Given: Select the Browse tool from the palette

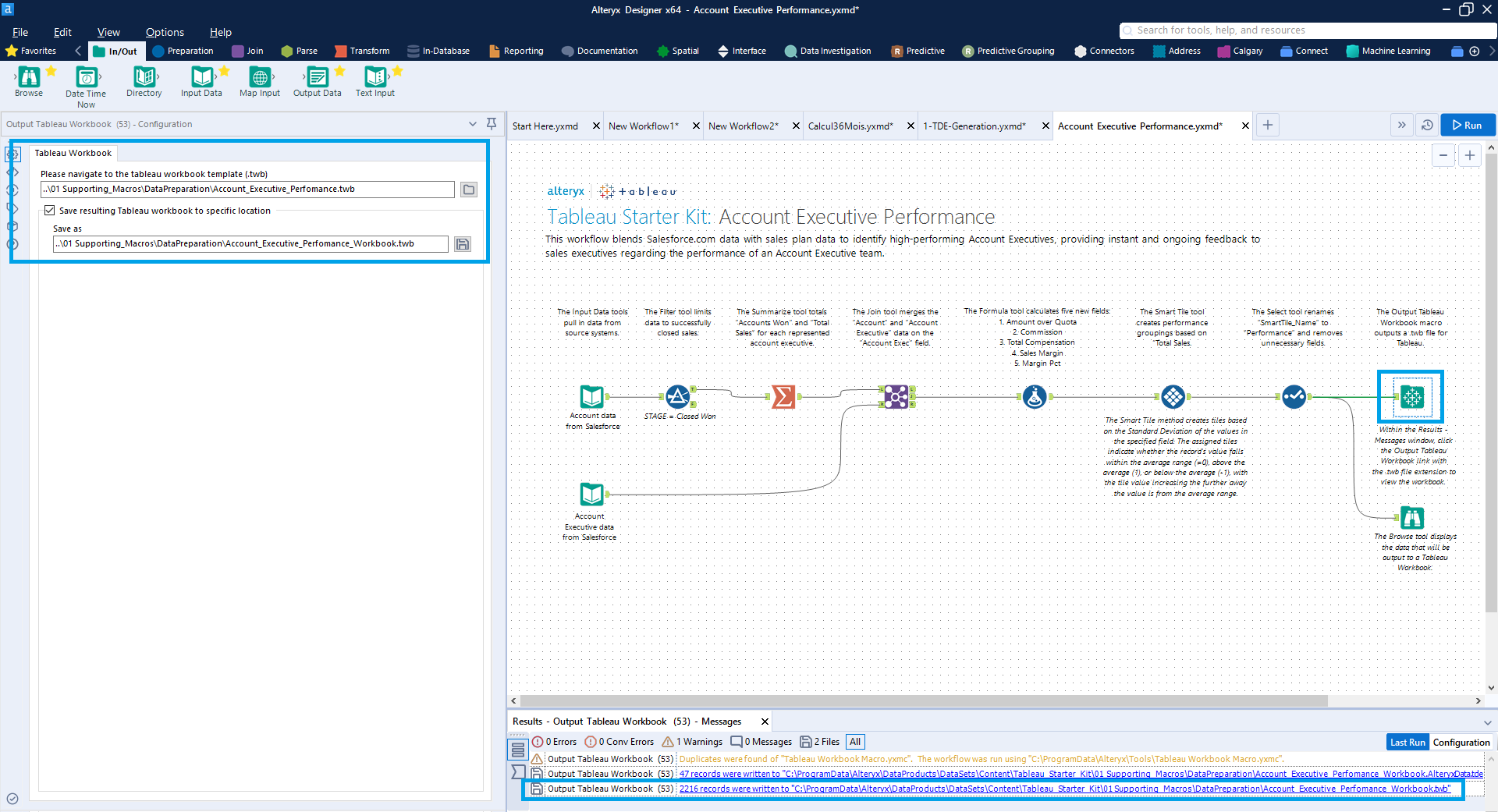Looking at the screenshot, I should point(29,78).
